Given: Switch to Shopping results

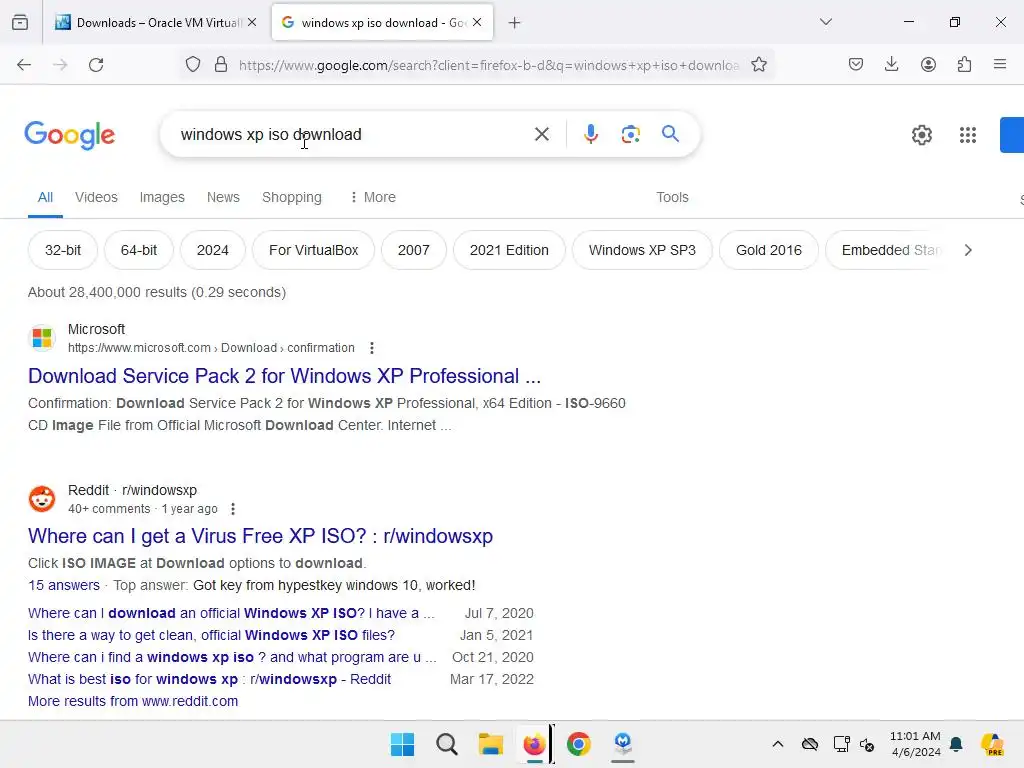Looking at the screenshot, I should point(292,197).
